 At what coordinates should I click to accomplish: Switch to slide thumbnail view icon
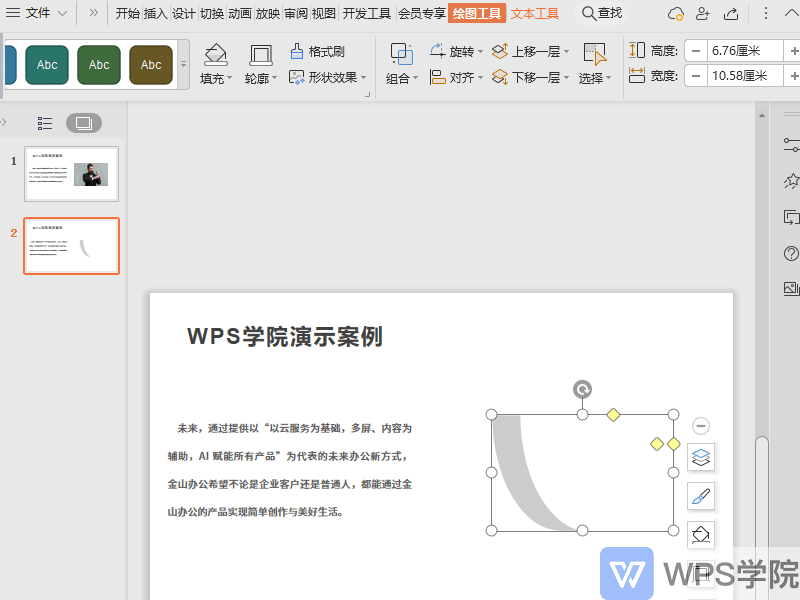84,123
